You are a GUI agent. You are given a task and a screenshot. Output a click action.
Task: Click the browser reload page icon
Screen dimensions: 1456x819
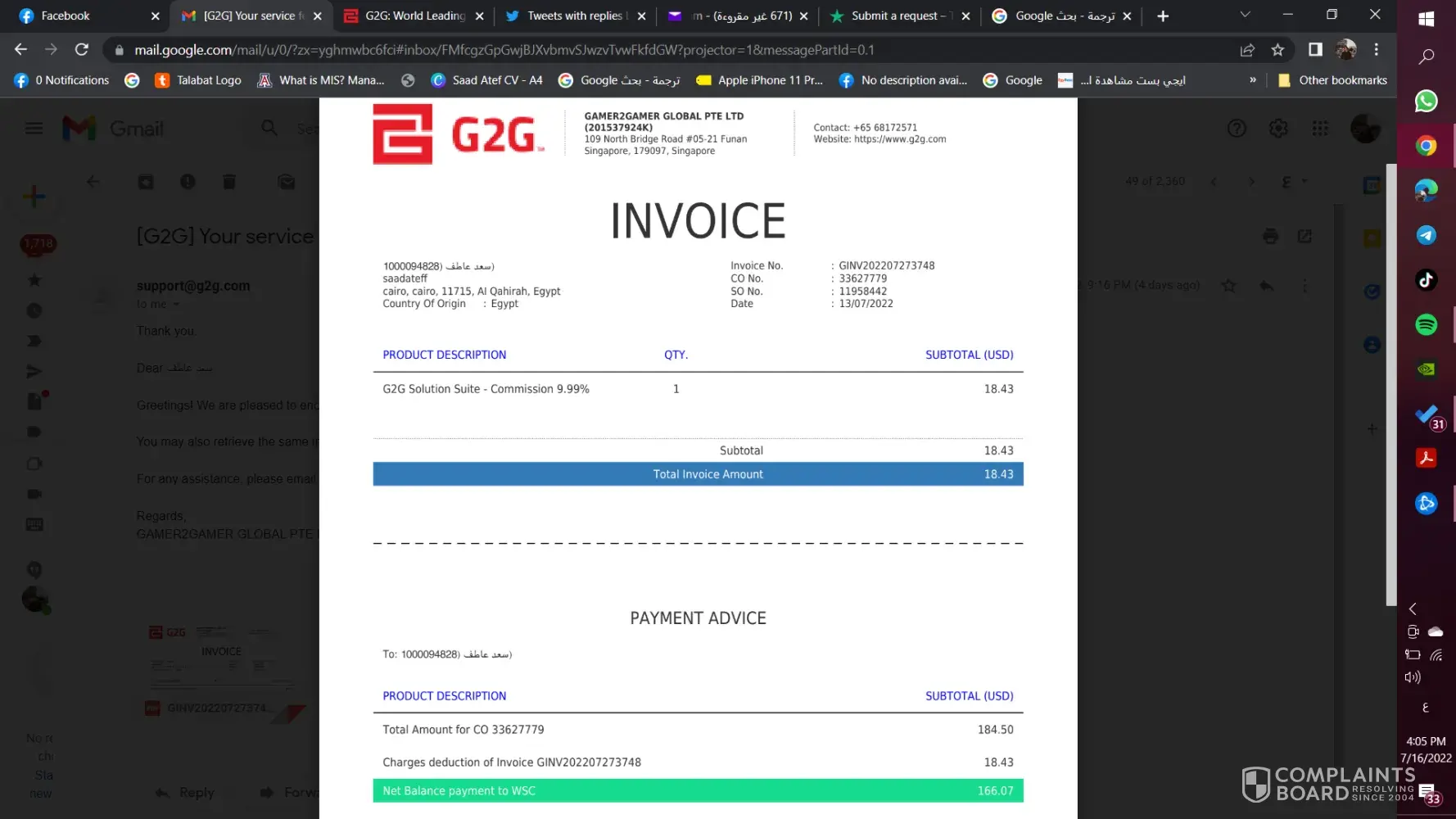pos(81,50)
